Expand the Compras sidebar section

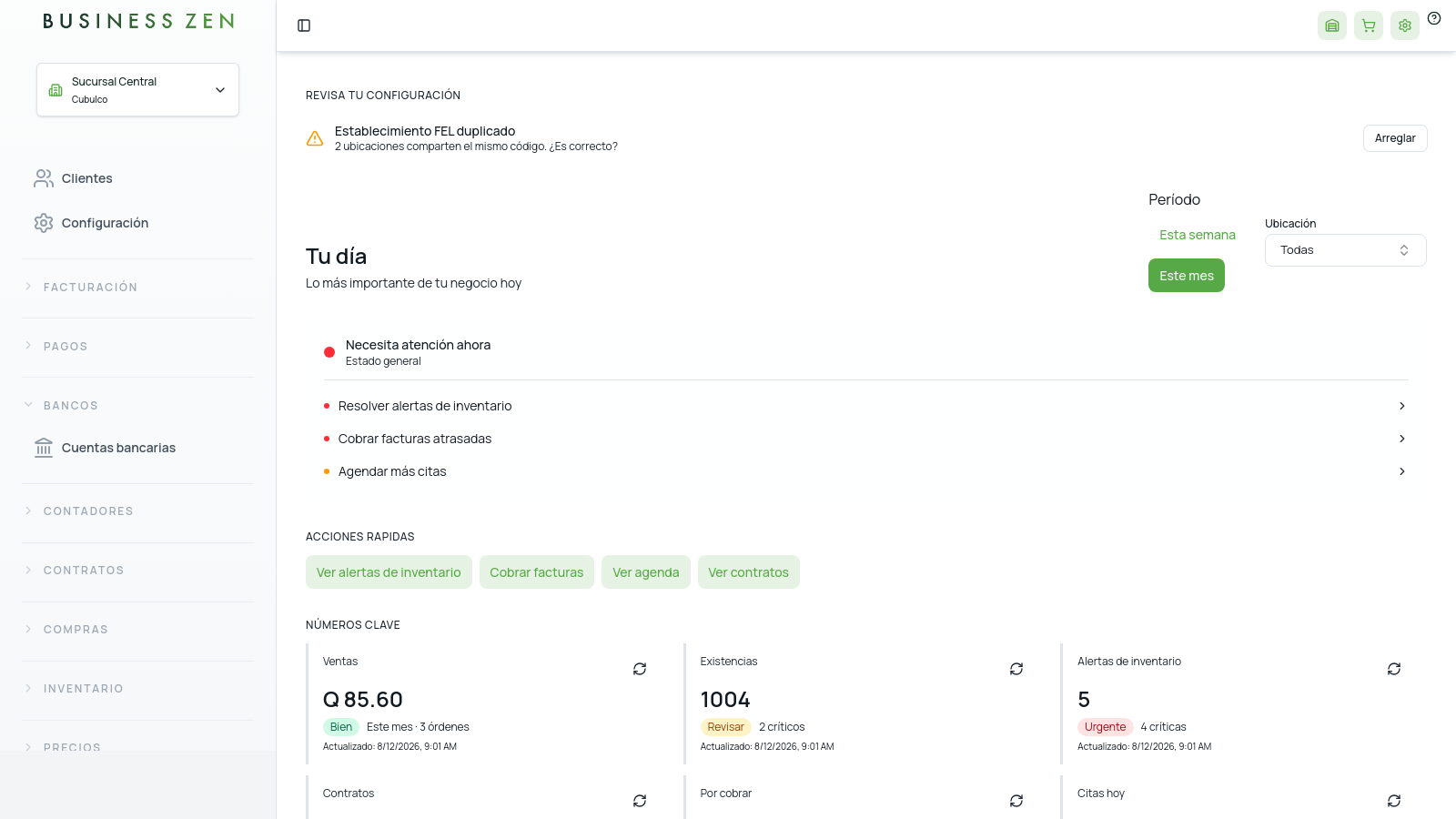[138, 629]
